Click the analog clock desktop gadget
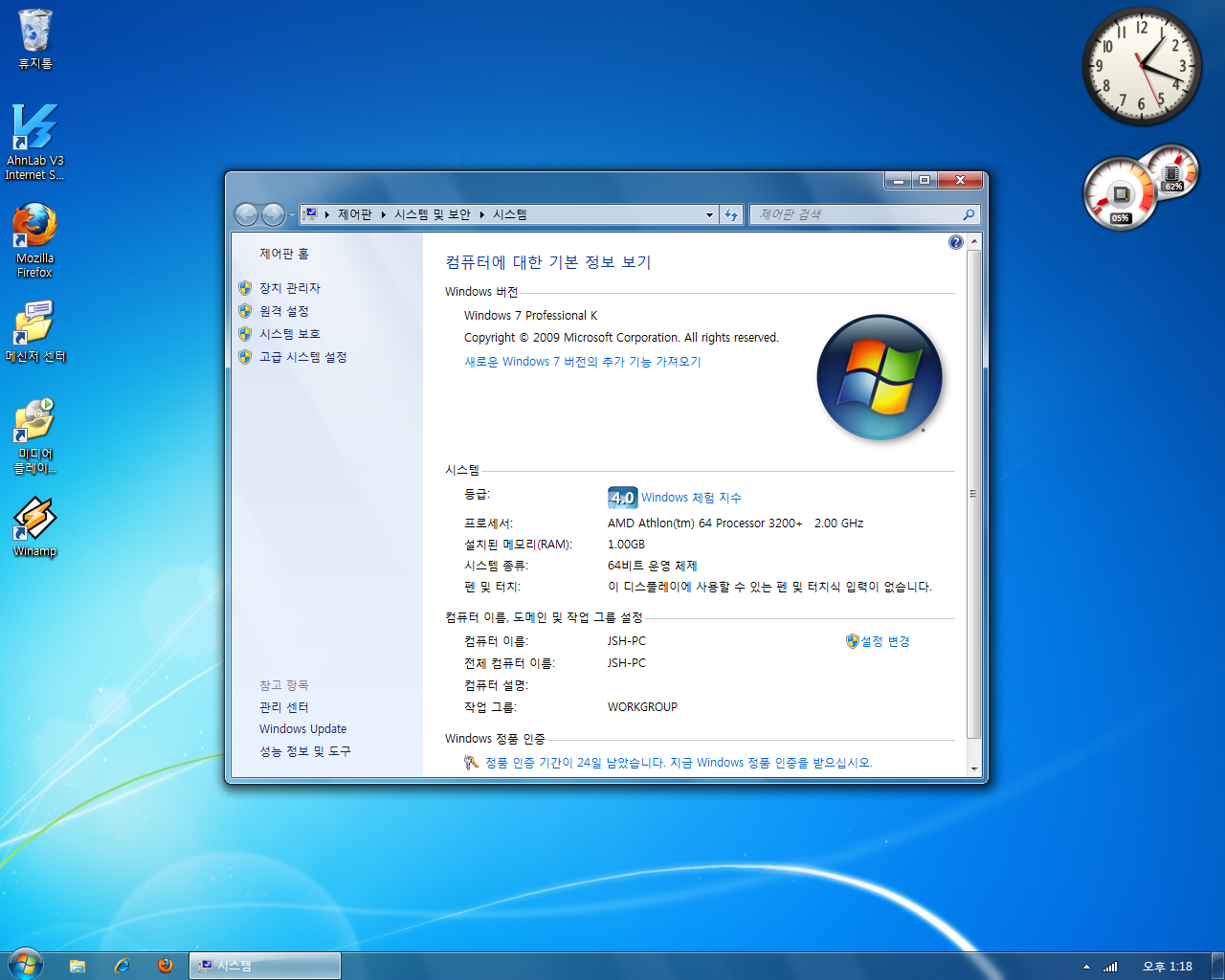This screenshot has height=980, width=1225. [1142, 66]
